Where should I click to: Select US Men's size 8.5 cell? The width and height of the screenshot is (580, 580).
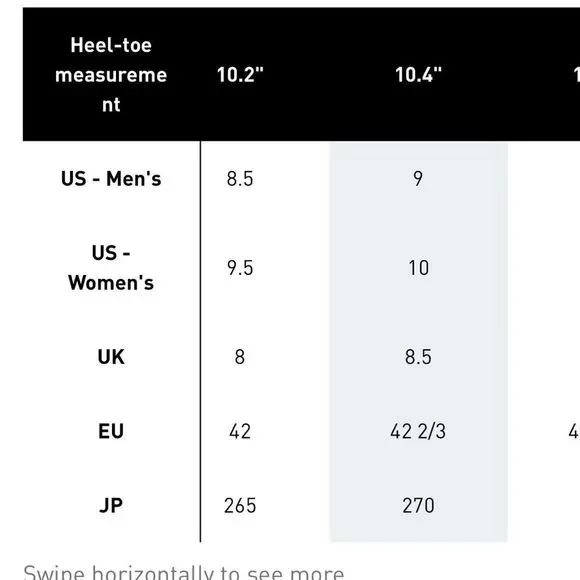[240, 179]
